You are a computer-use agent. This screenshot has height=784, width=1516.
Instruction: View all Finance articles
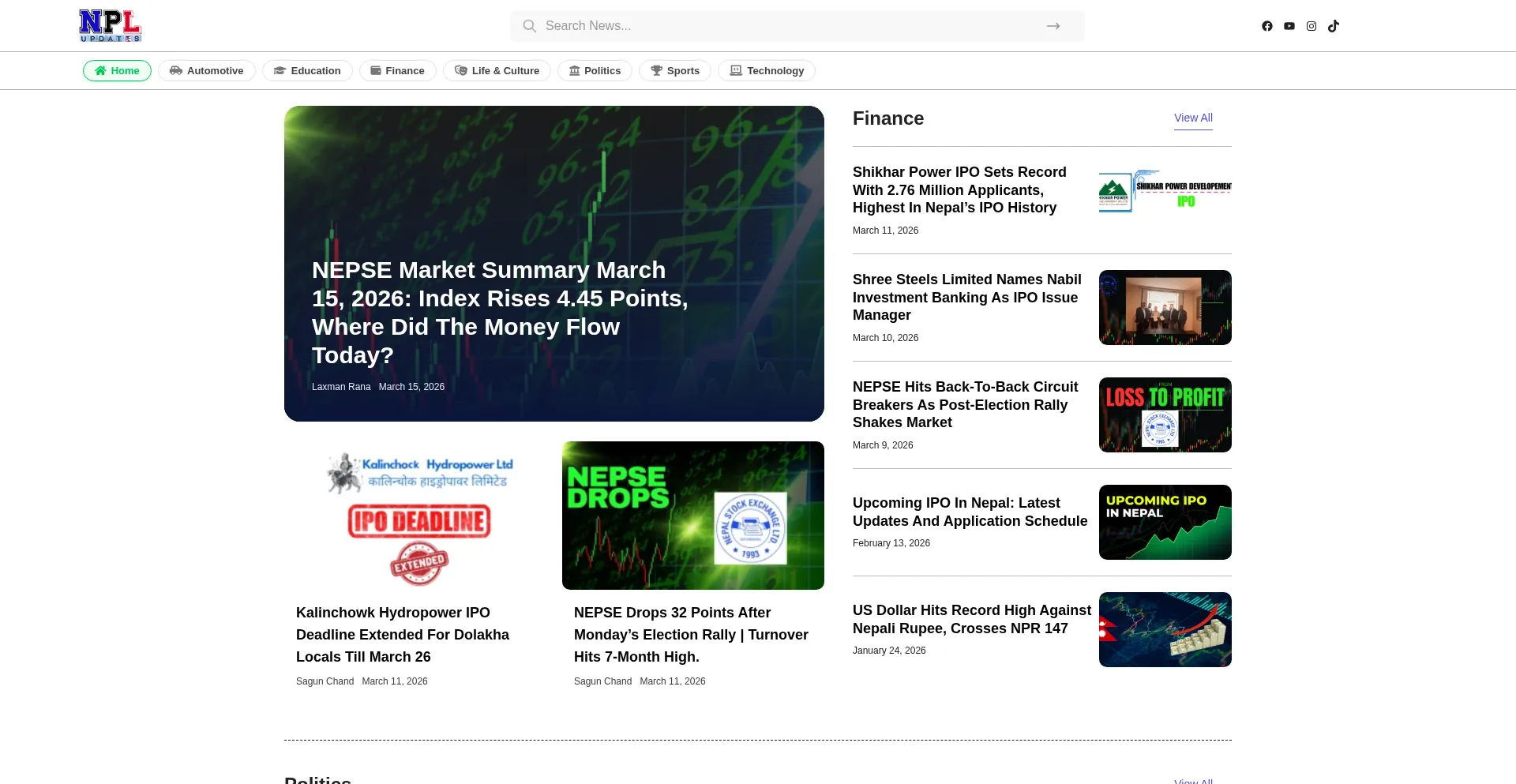pyautogui.click(x=1193, y=118)
